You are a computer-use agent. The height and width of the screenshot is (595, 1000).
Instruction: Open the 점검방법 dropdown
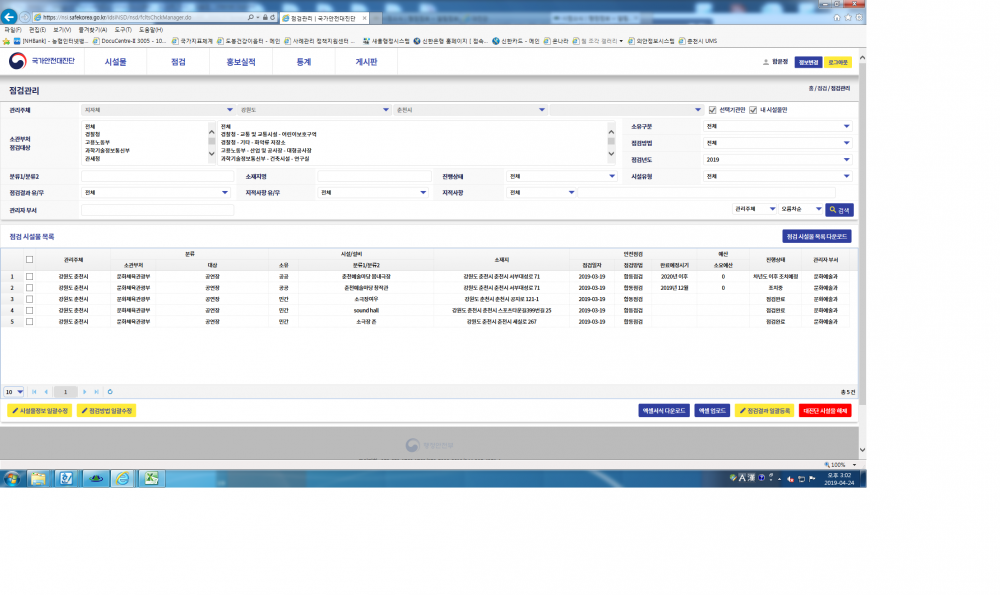777,143
